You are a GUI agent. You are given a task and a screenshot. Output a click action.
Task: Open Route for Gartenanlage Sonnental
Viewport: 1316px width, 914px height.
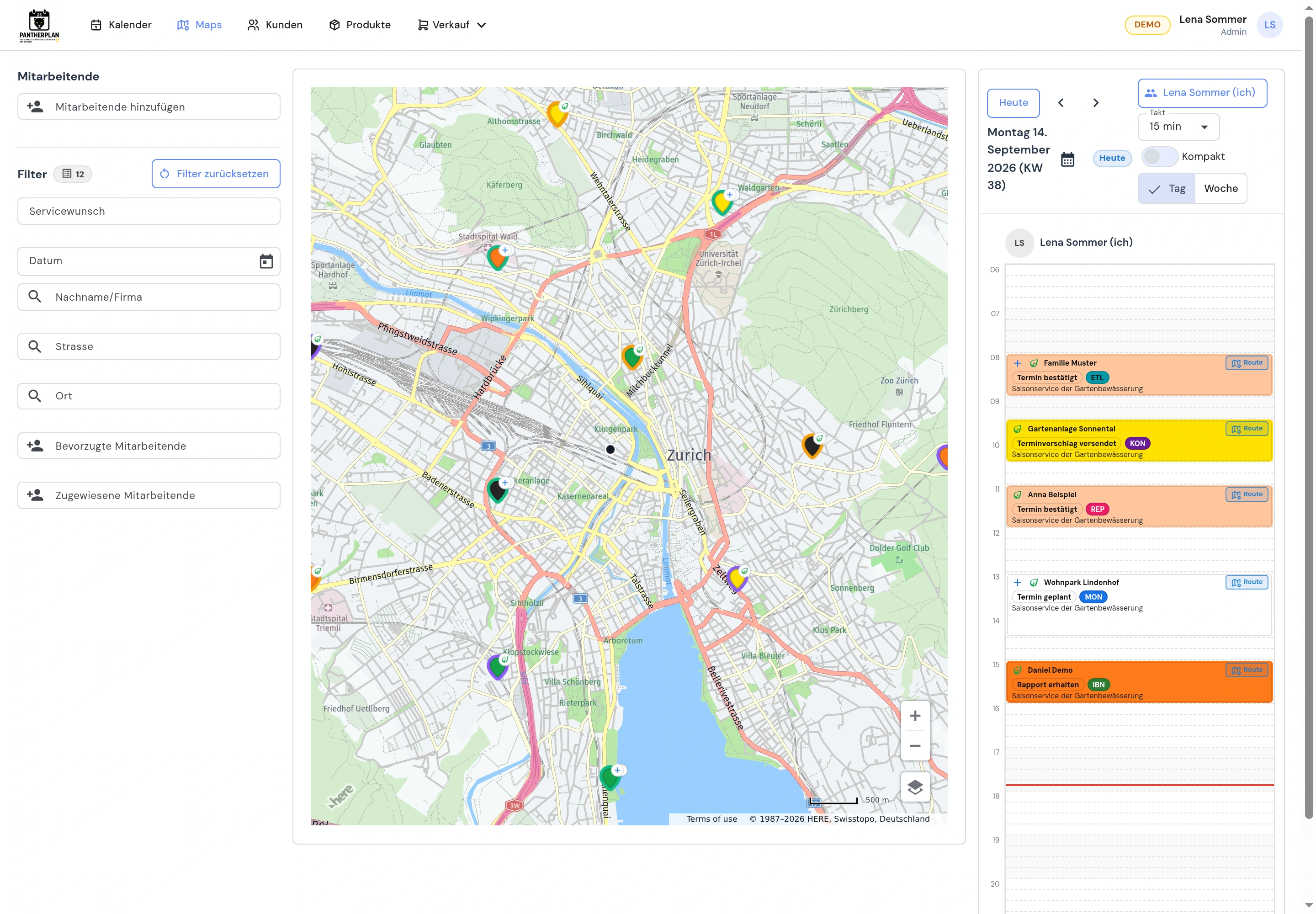(1246, 428)
